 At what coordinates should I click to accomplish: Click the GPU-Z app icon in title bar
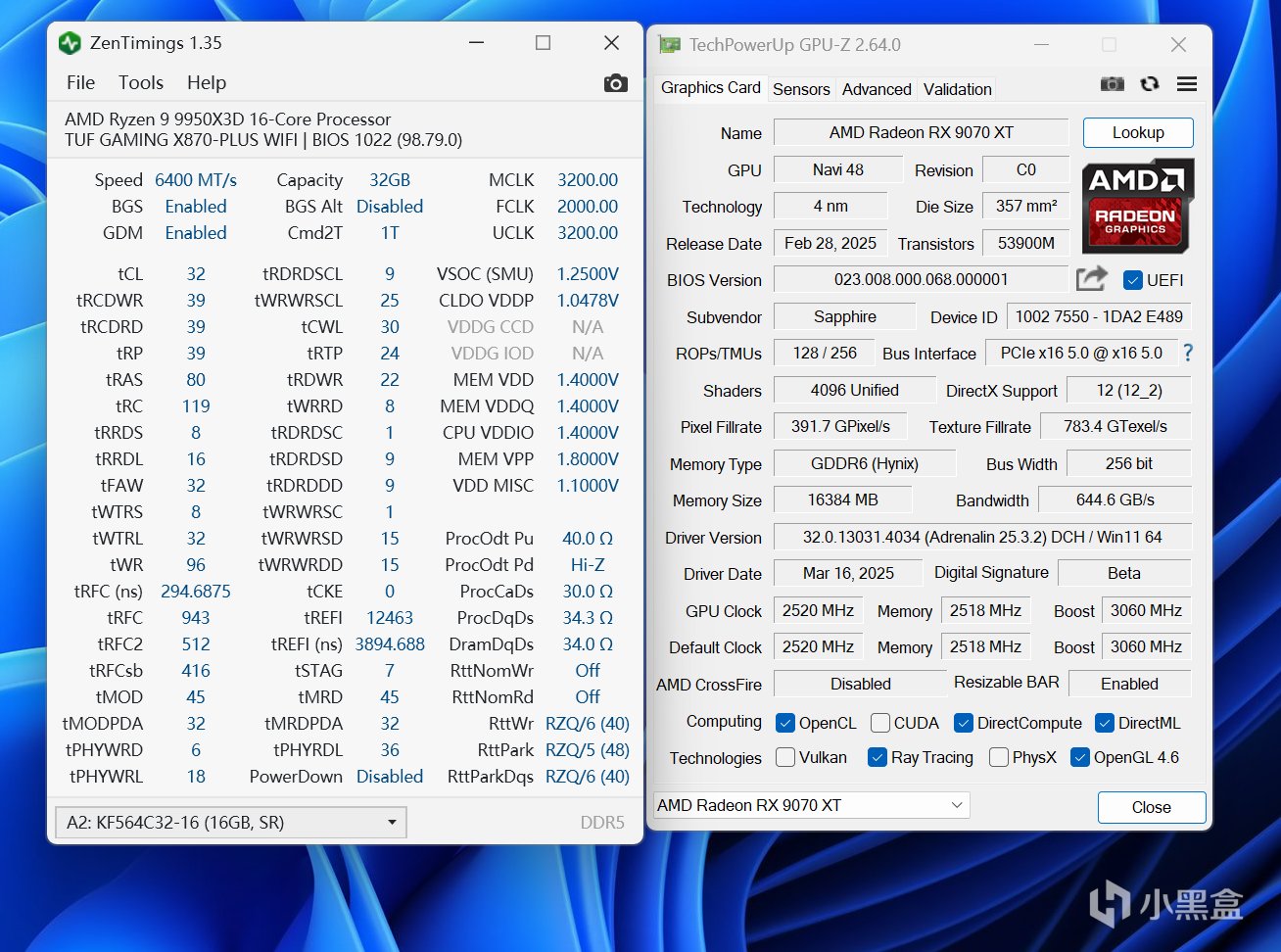click(x=670, y=45)
